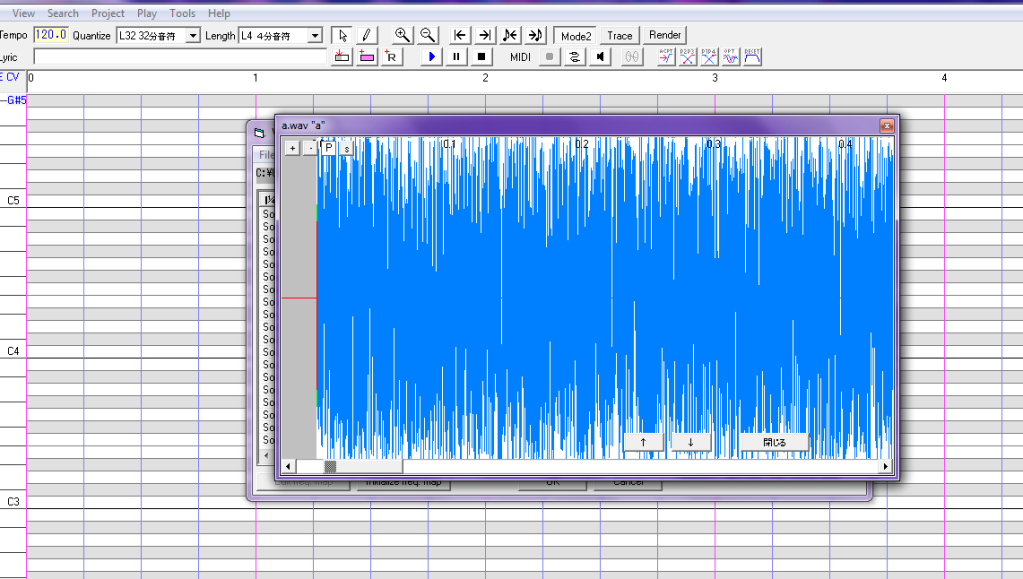This screenshot has height=579, width=1023.
Task: Click the insert lyric icon
Action: click(x=341, y=57)
